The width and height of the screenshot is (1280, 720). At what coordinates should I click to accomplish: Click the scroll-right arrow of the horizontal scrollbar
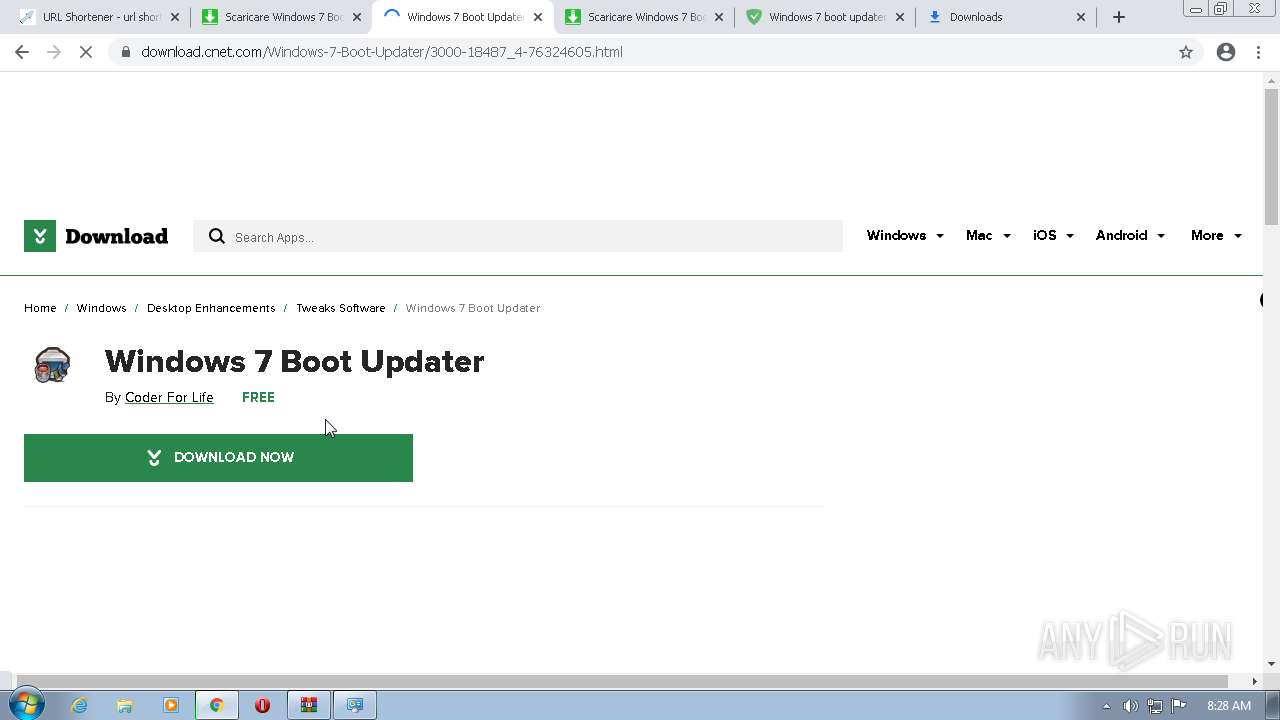point(1255,681)
